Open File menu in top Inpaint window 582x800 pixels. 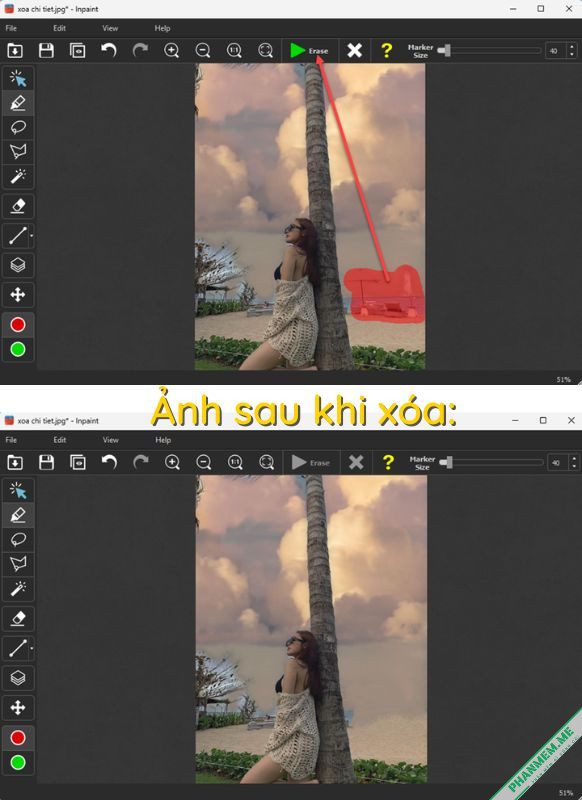point(11,28)
